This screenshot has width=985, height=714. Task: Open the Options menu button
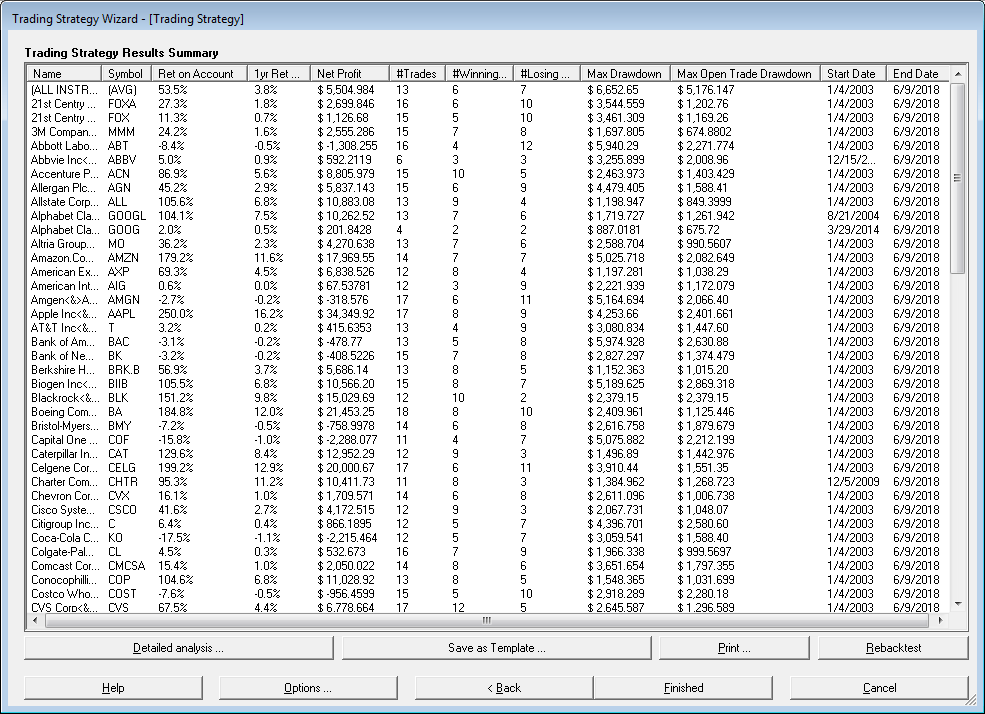click(307, 688)
